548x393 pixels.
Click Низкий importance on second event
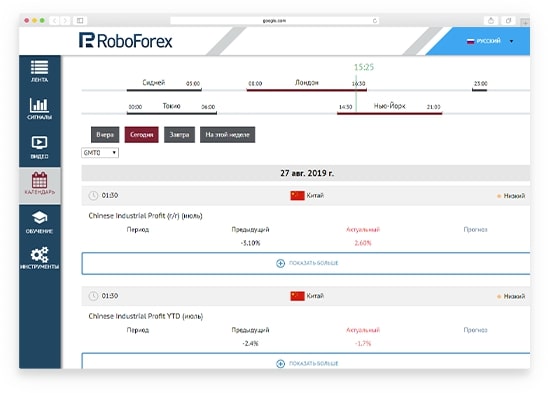tap(511, 296)
